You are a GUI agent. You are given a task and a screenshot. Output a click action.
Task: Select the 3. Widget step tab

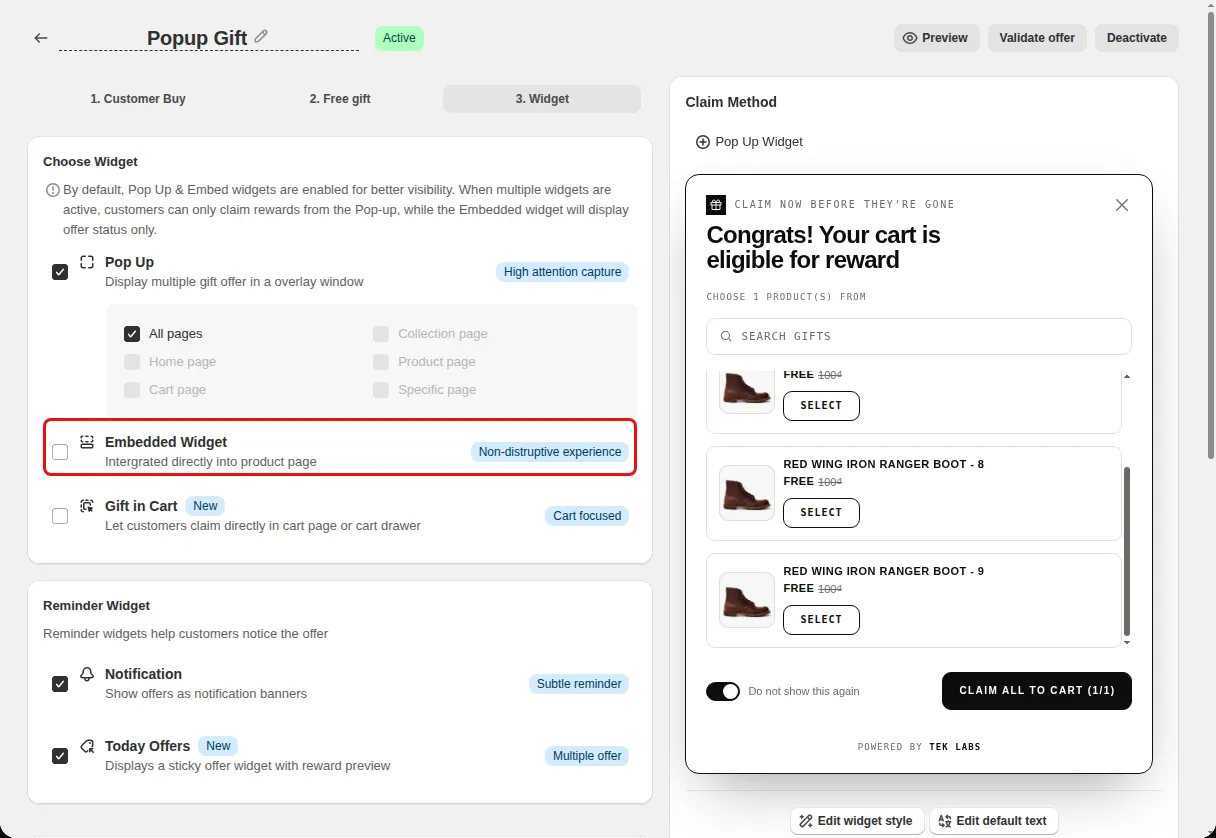point(542,99)
